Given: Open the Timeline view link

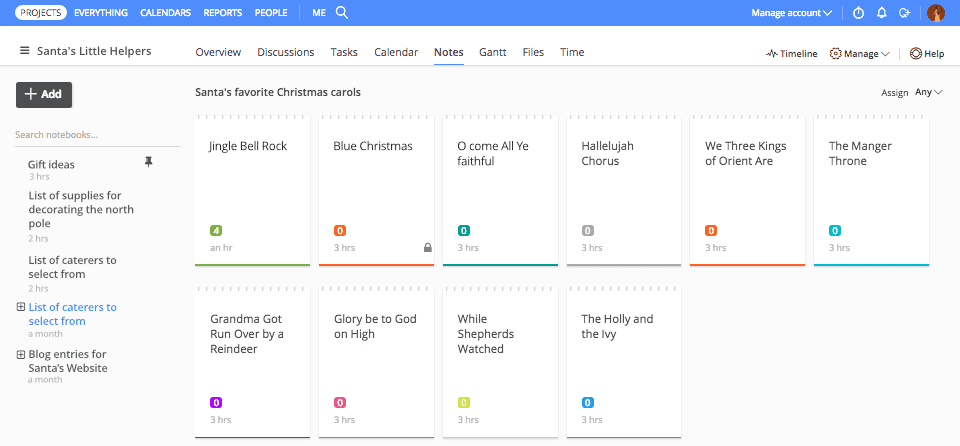Looking at the screenshot, I should coord(791,54).
